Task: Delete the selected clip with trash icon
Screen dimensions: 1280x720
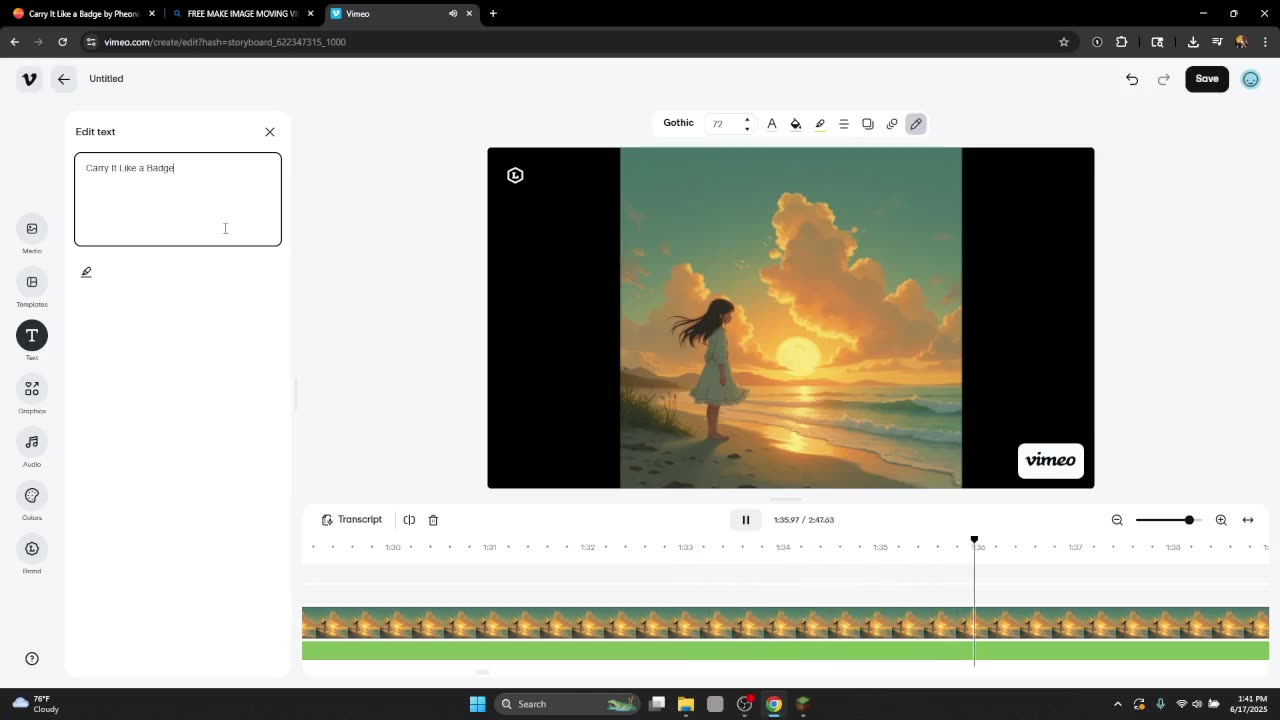Action: coord(433,520)
